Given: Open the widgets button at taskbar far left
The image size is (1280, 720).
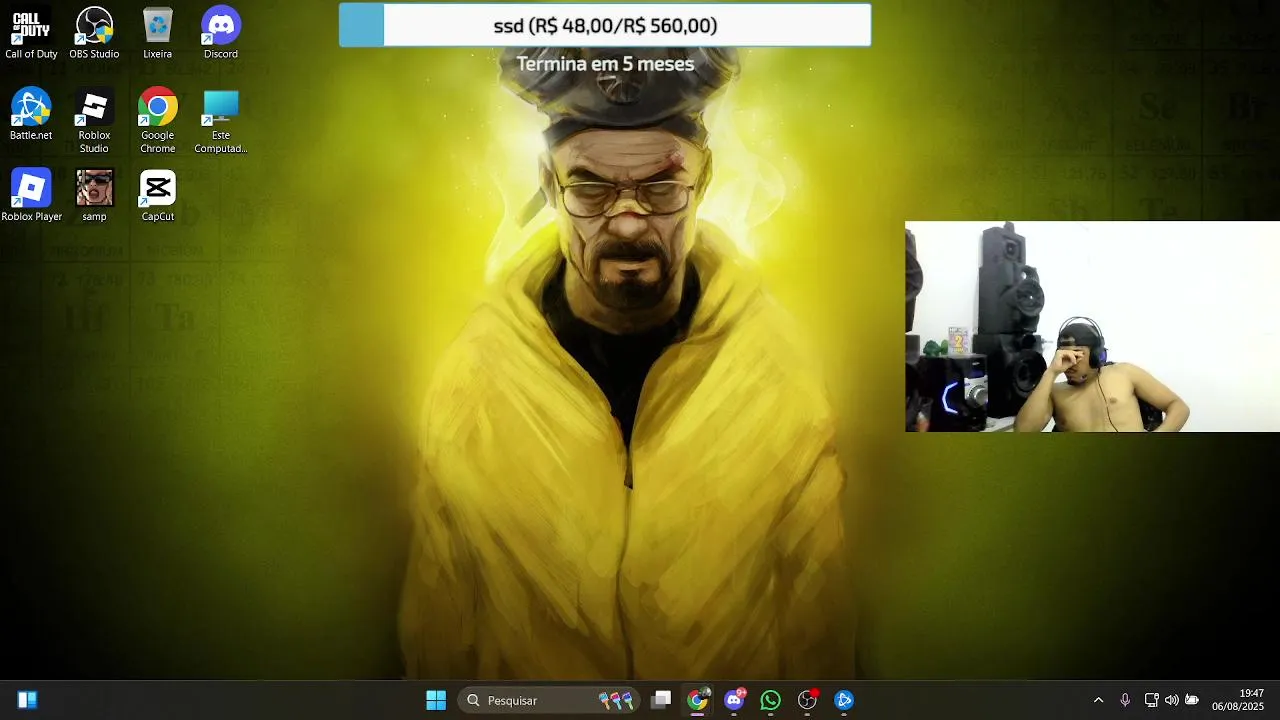Looking at the screenshot, I should click(x=27, y=700).
